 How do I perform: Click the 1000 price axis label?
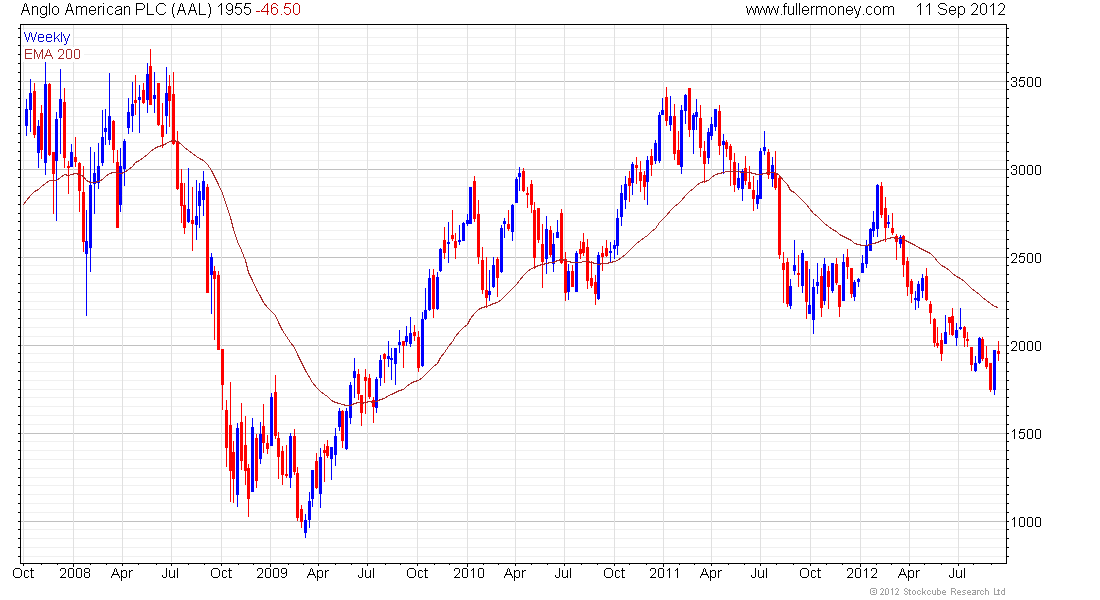tap(1025, 522)
